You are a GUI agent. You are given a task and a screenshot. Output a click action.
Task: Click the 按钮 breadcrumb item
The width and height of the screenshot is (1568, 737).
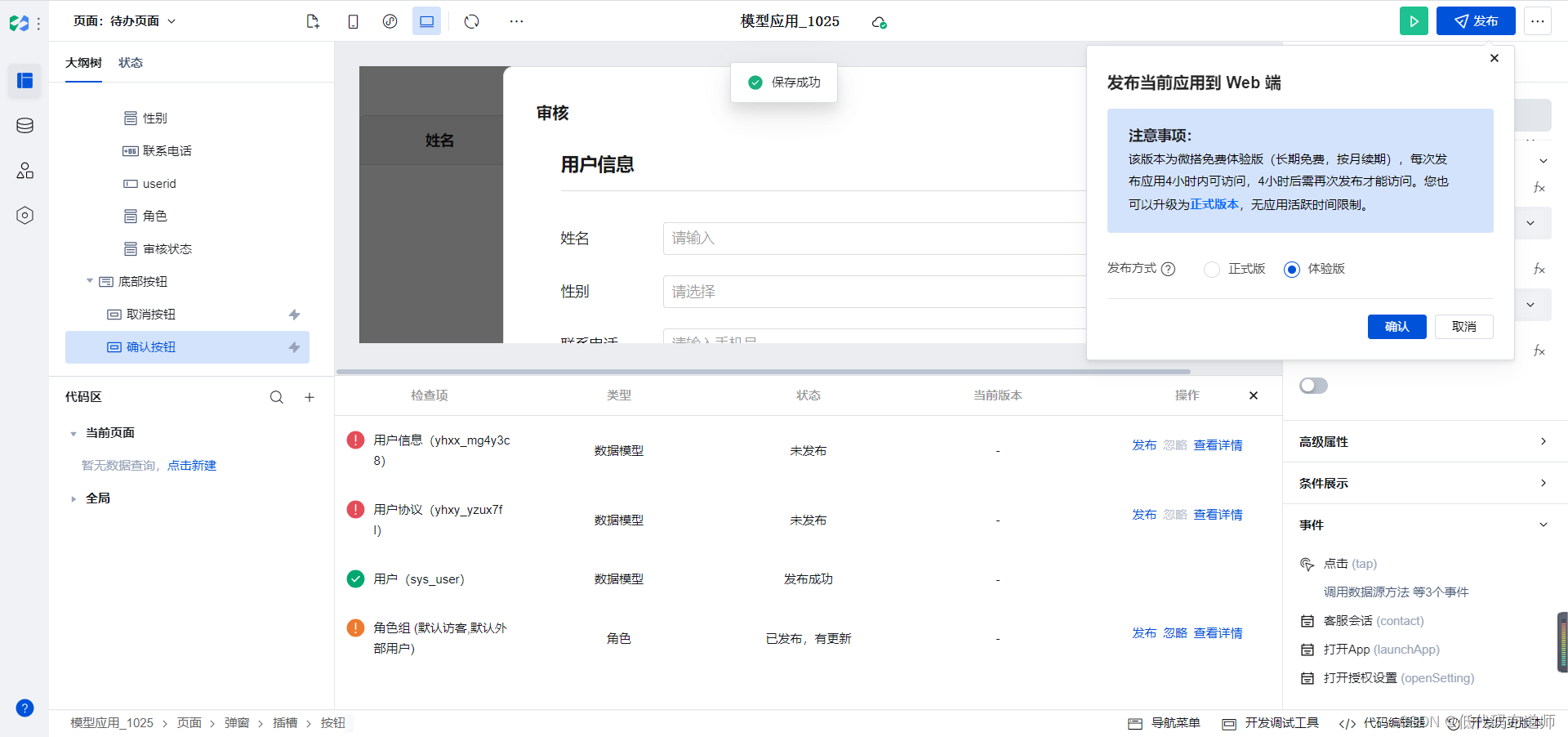coord(333,723)
